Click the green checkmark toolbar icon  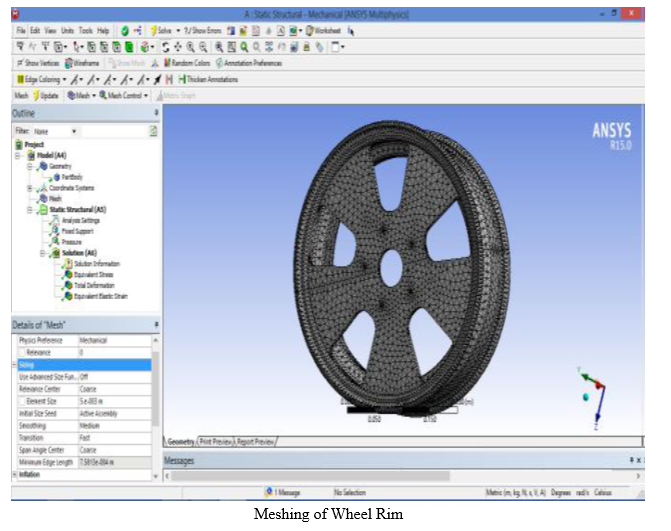[x=125, y=31]
